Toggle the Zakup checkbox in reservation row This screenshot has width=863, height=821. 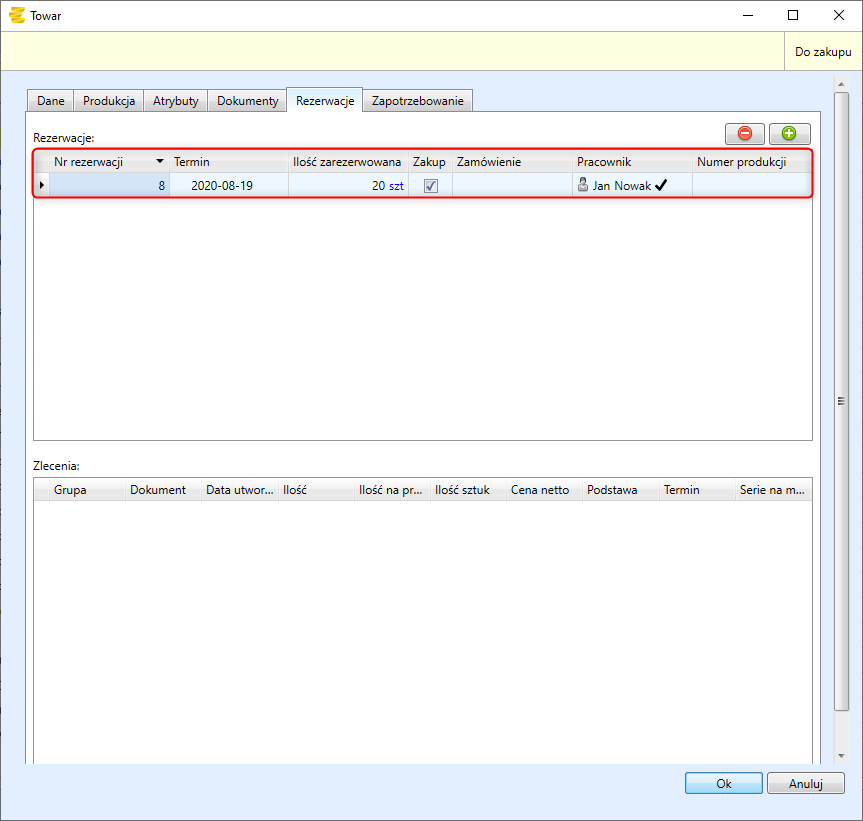click(x=431, y=185)
